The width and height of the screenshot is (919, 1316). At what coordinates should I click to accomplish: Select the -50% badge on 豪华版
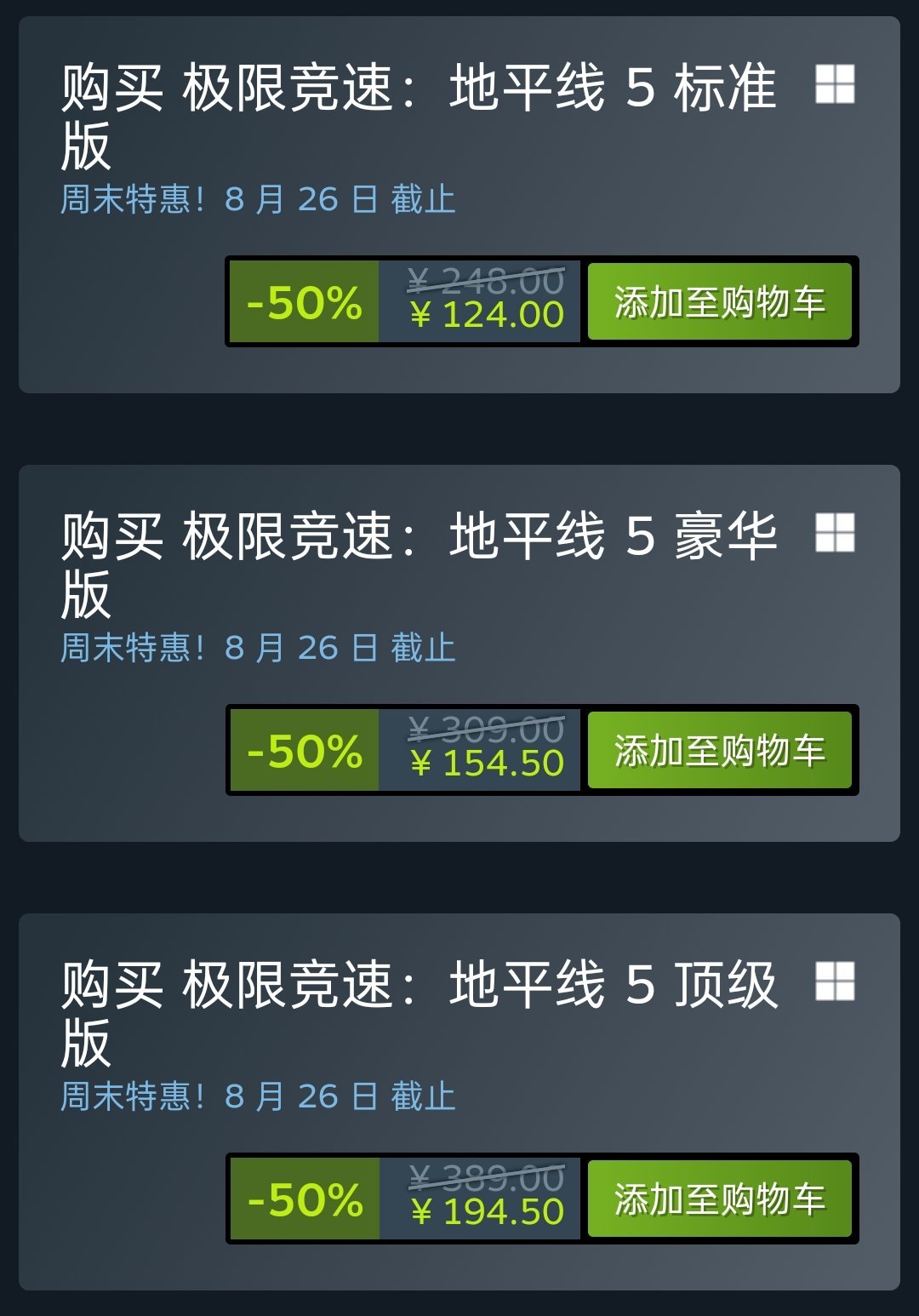[x=305, y=751]
